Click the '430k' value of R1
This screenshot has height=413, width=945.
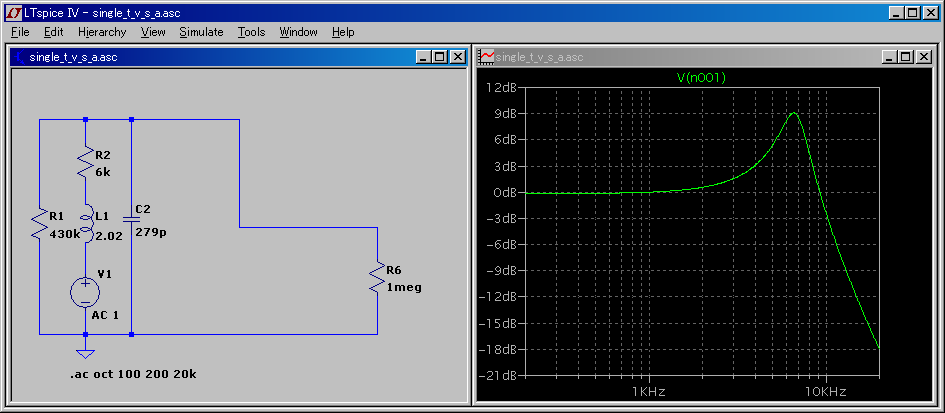(65, 235)
